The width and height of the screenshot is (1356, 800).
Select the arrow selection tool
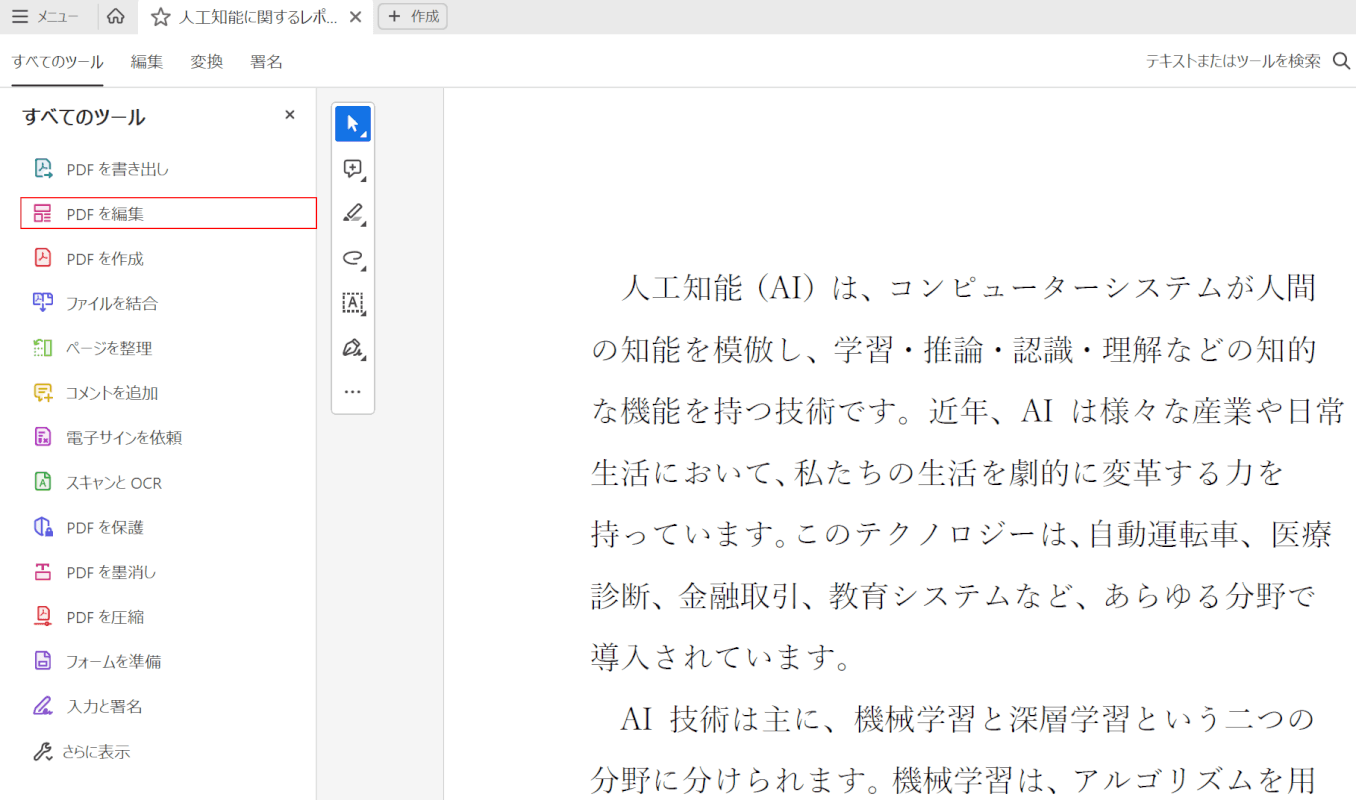[353, 123]
